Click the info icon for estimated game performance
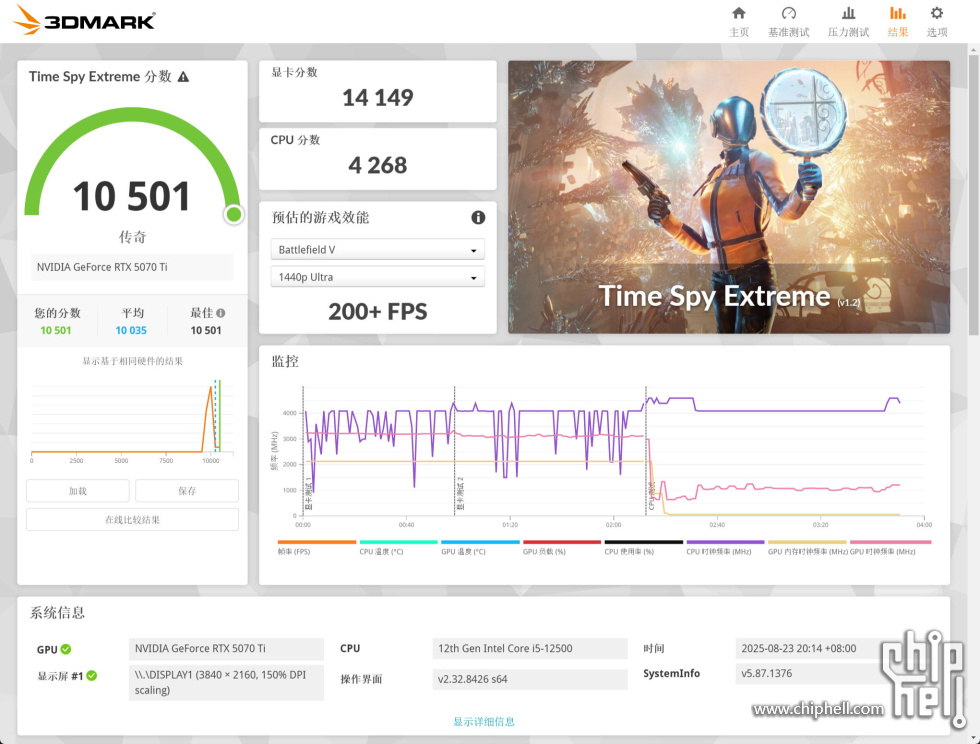Image resolution: width=980 pixels, height=744 pixels. pos(478,218)
